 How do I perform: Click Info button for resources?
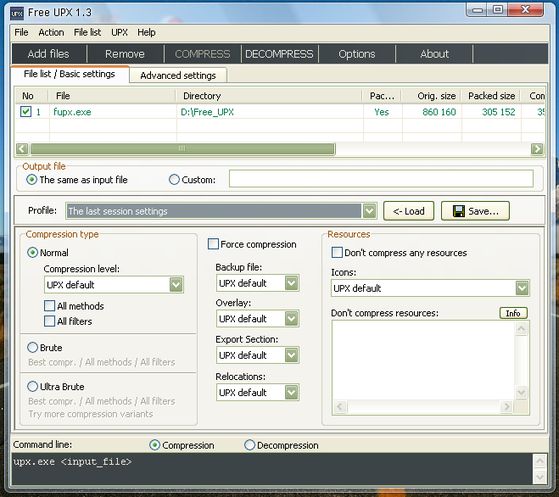coord(513,313)
